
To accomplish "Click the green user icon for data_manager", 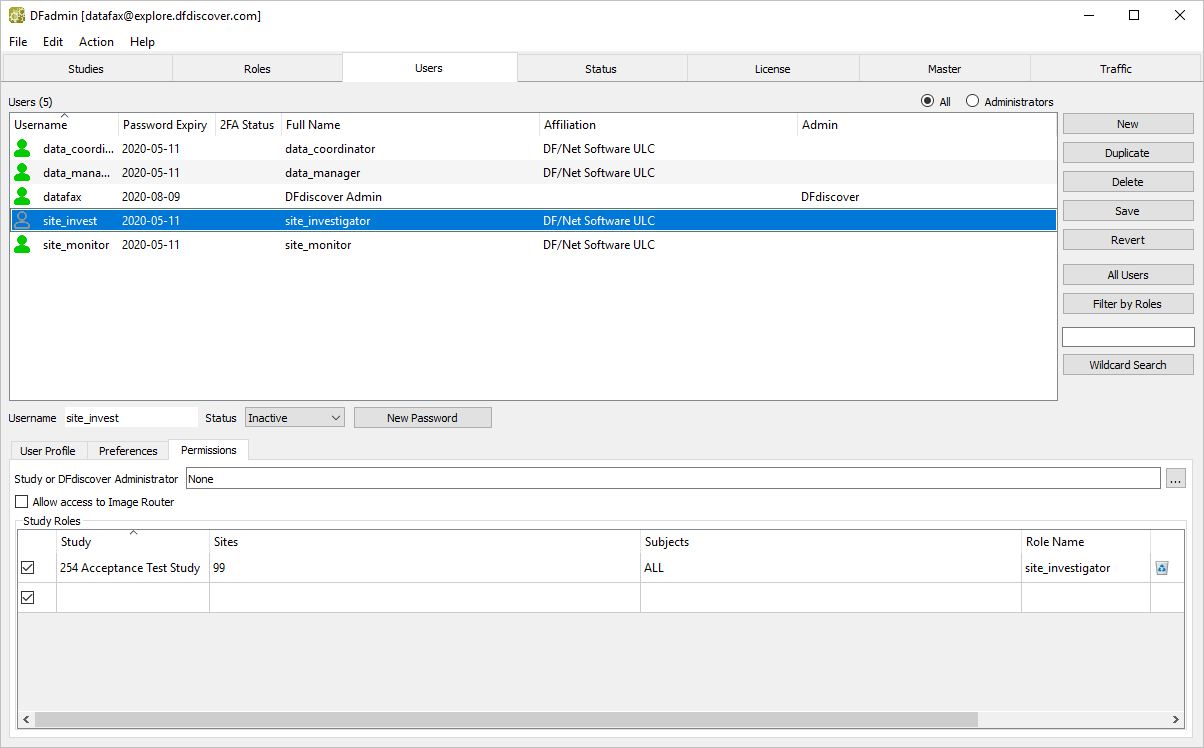I will coord(22,173).
